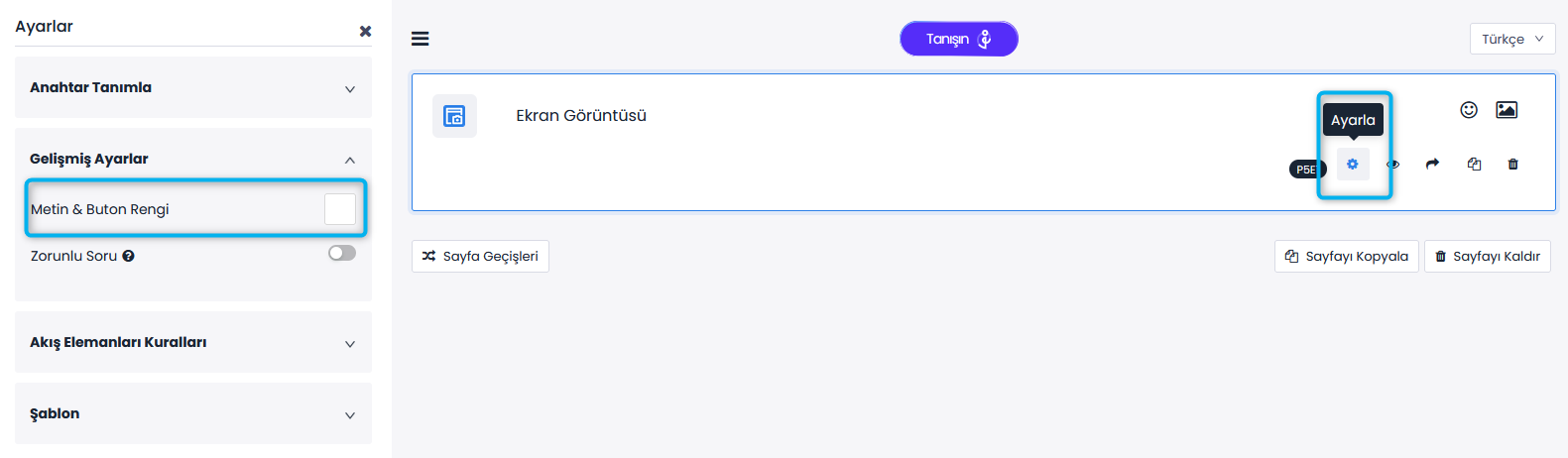Open the Türkçe language dropdown

pos(1511,39)
